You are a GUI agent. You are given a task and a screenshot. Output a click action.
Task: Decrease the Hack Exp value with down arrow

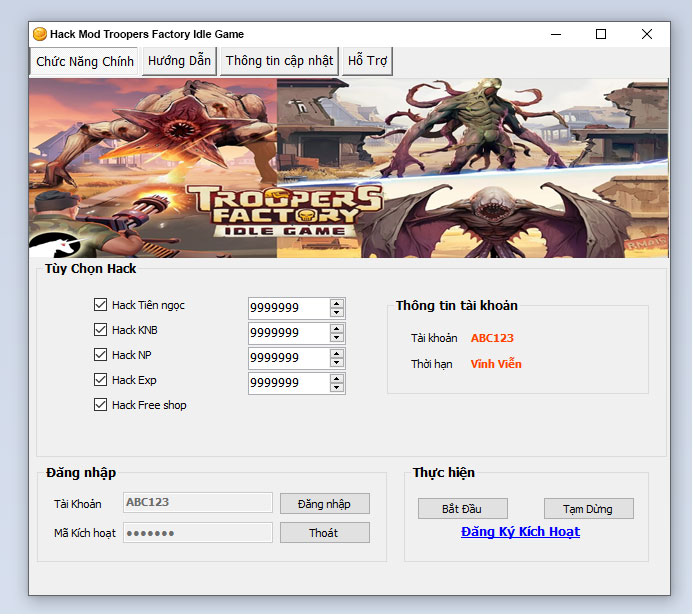[337, 388]
